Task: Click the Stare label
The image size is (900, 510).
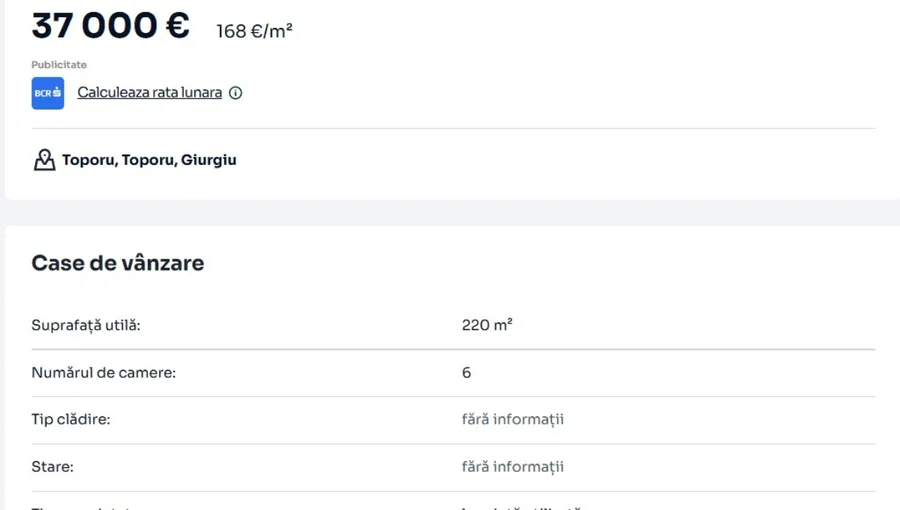Action: coord(52,466)
